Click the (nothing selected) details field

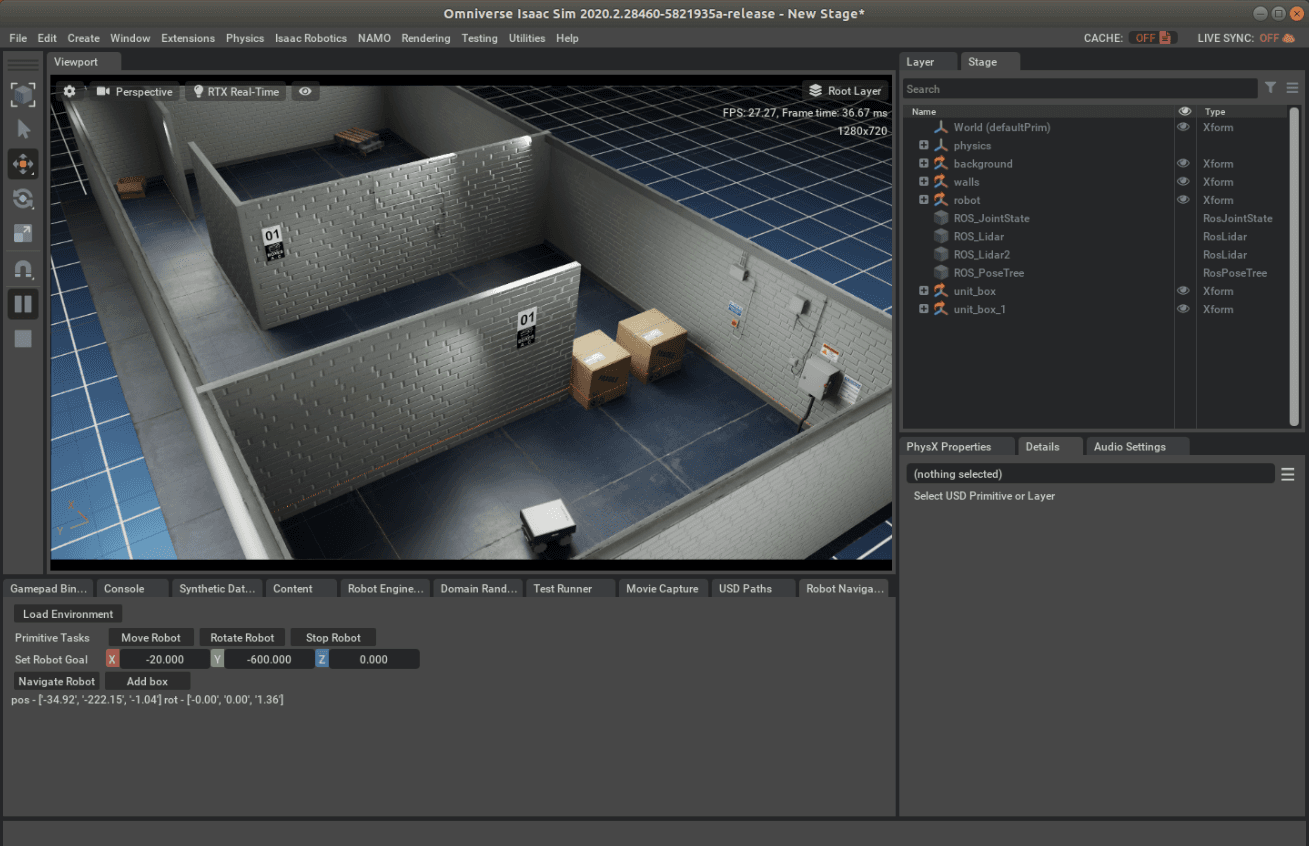pos(1090,474)
